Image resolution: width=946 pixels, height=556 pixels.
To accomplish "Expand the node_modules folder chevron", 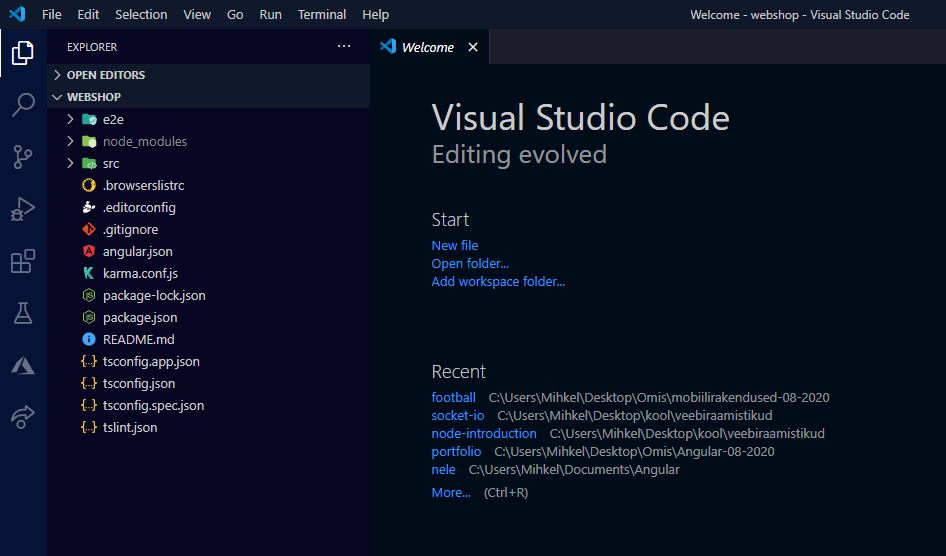I will 70,141.
